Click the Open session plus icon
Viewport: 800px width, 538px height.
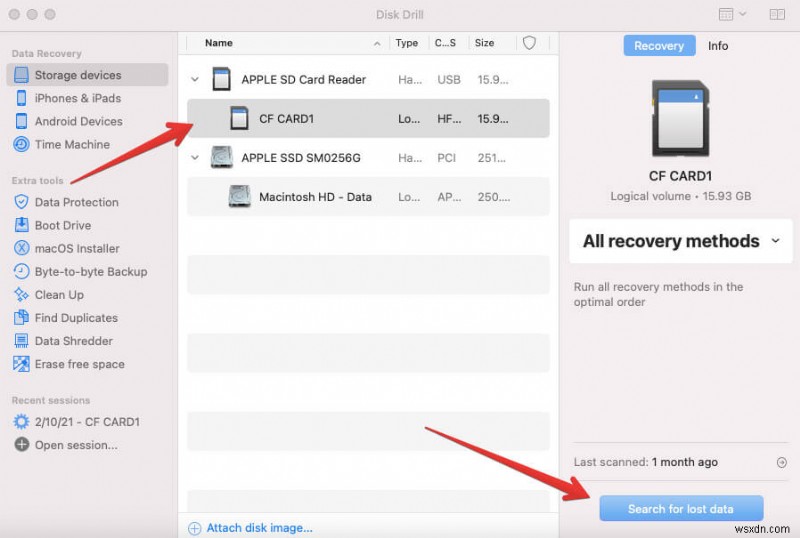click(x=21, y=445)
